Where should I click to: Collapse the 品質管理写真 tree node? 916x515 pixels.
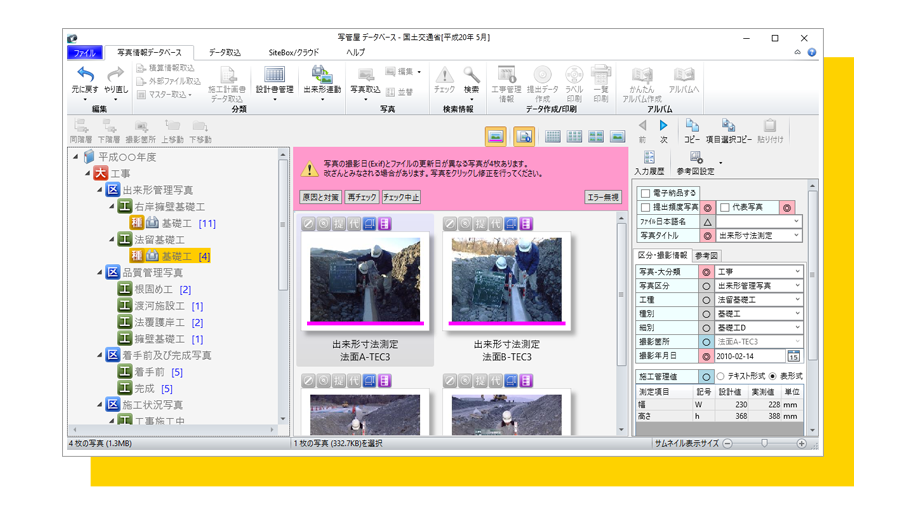tap(100, 273)
